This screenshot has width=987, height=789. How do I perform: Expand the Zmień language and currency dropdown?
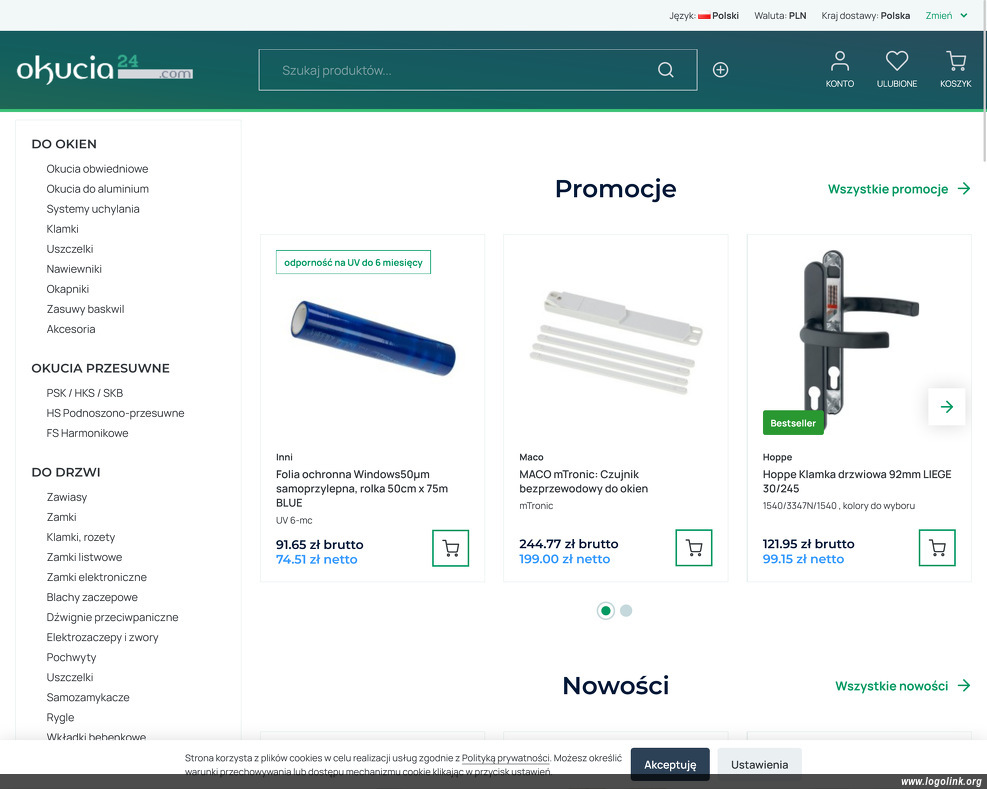(x=946, y=16)
